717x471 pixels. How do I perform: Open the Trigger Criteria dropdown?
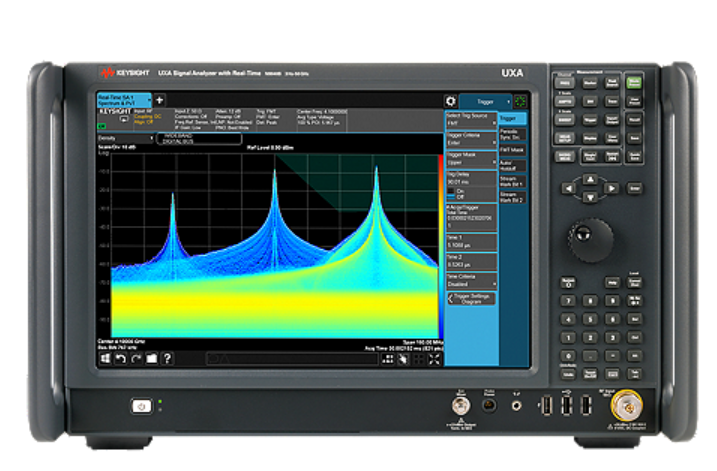[471, 139]
